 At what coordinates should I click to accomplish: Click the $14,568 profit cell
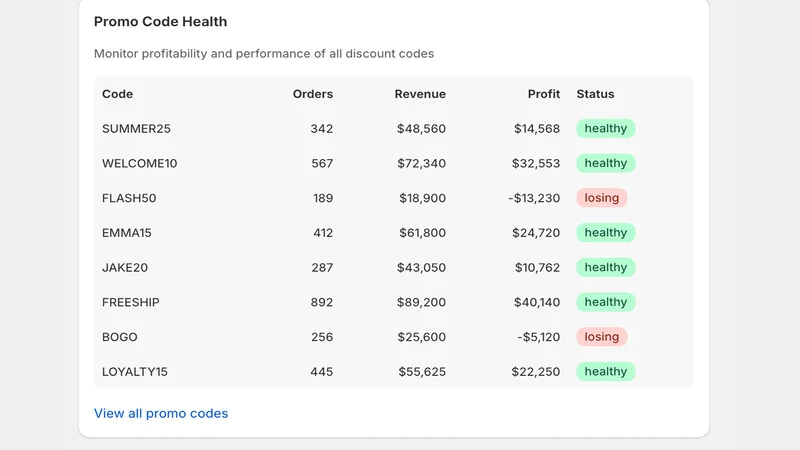coord(537,129)
